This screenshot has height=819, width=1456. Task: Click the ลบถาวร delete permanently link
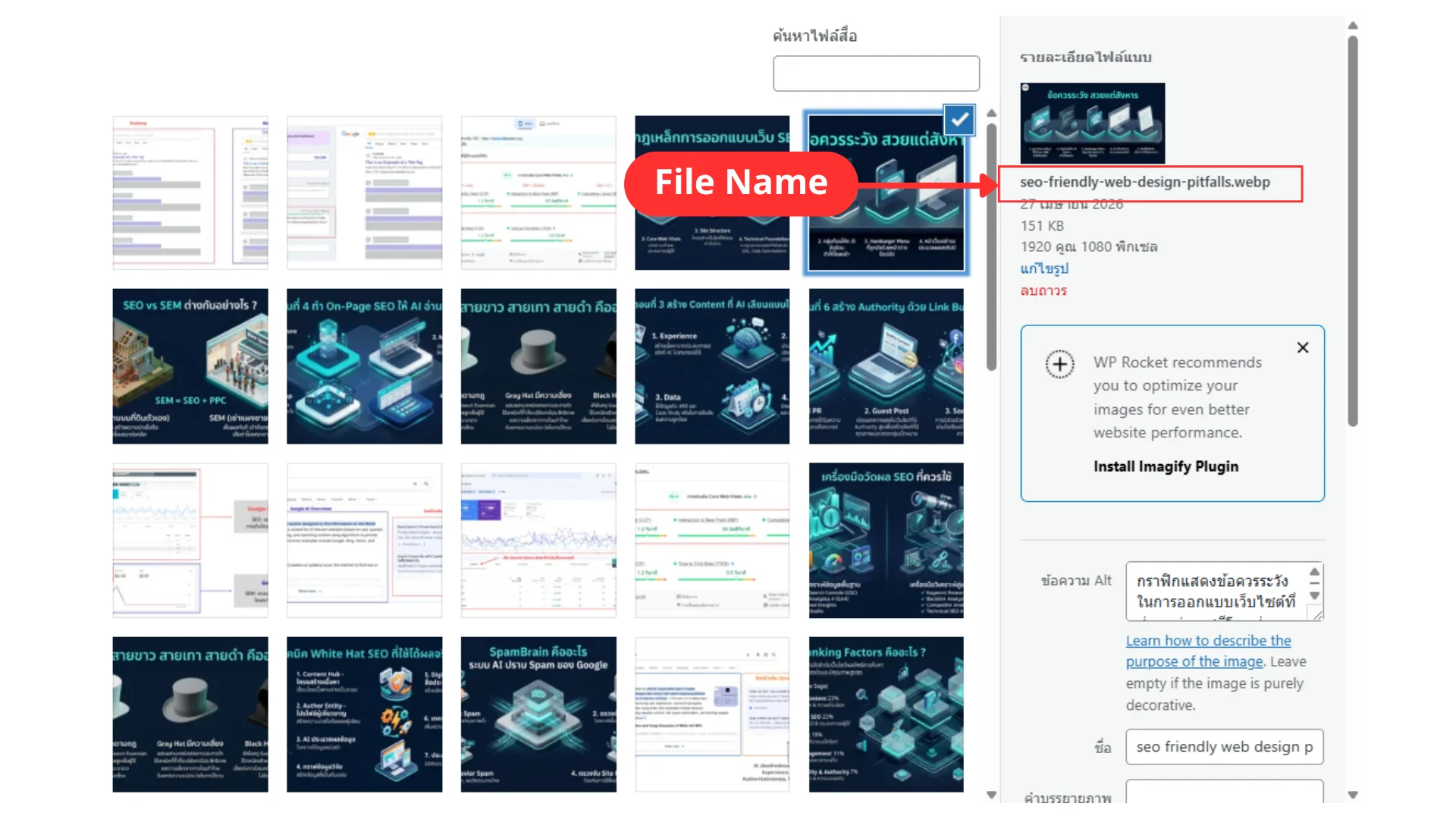coord(1043,290)
